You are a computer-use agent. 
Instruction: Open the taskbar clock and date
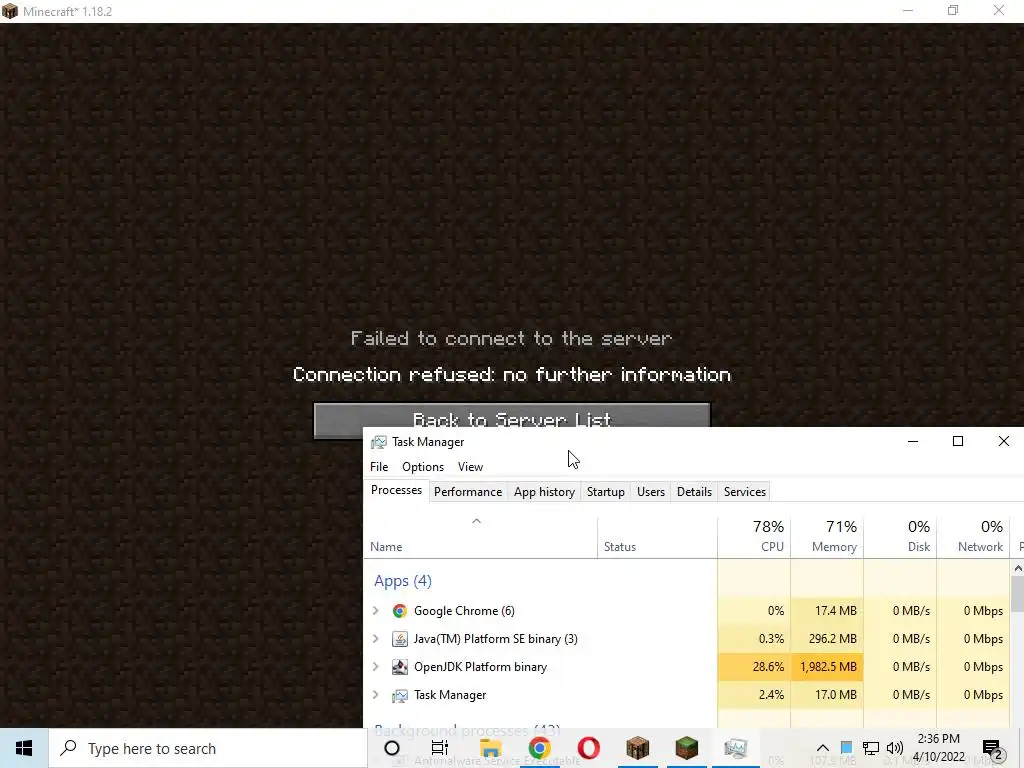pos(938,748)
